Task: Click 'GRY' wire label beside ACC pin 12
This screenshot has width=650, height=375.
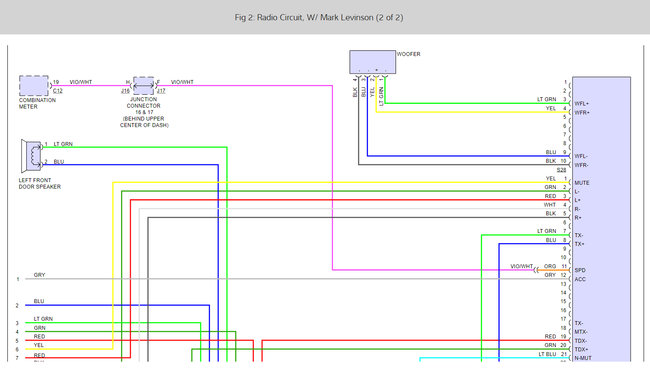Action: coord(550,275)
